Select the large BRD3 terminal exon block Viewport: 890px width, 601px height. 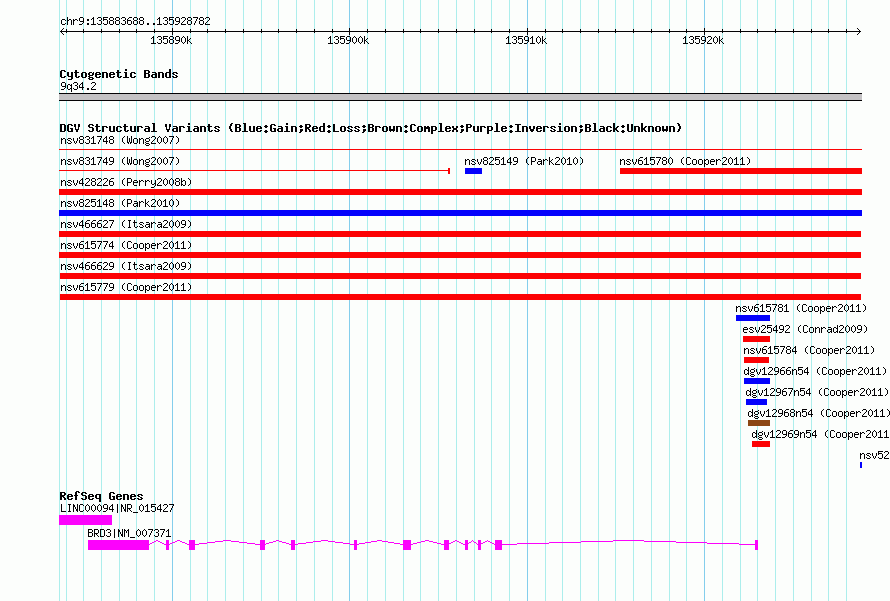click(119, 545)
